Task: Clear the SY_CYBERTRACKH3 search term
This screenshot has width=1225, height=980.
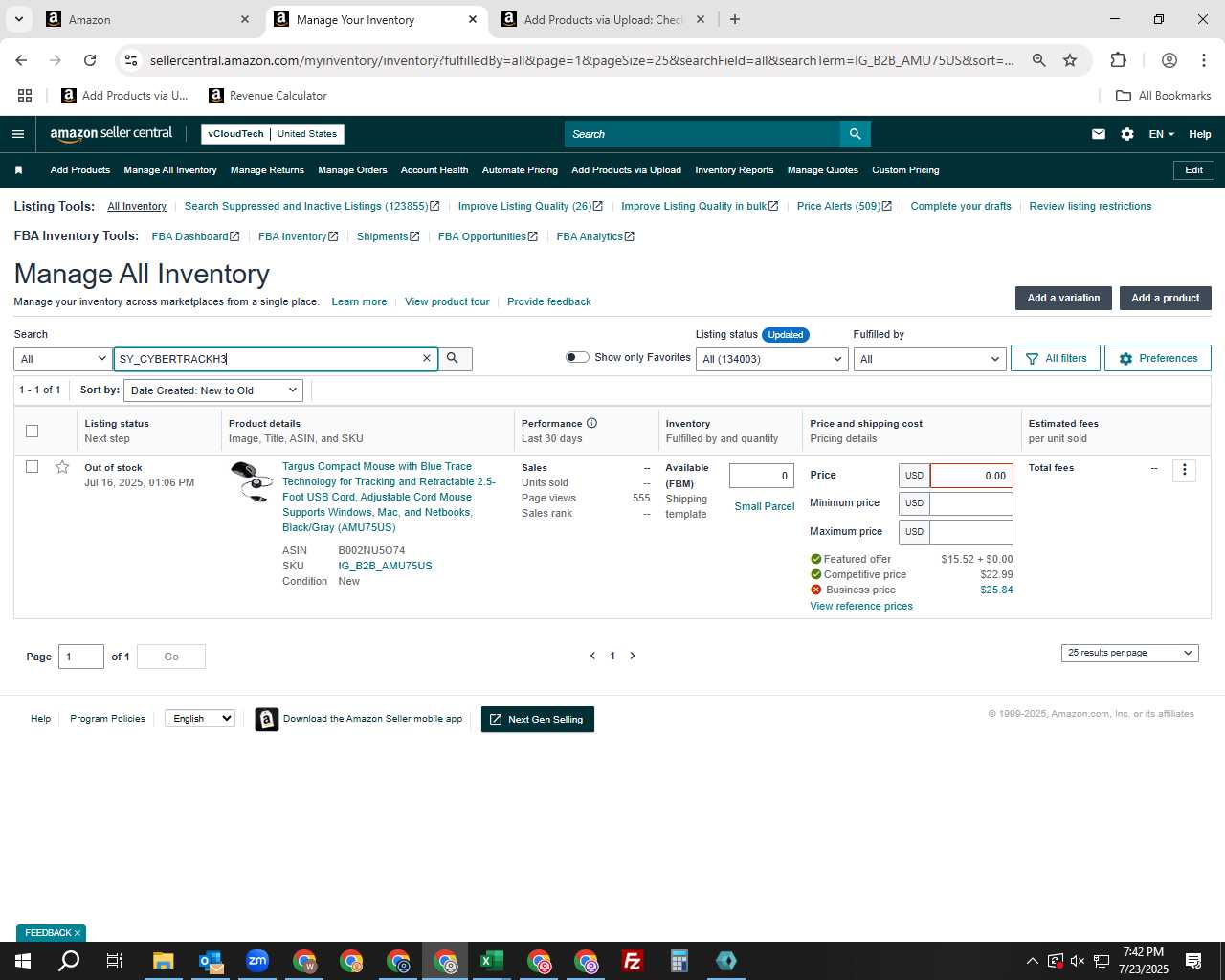Action: tap(427, 358)
